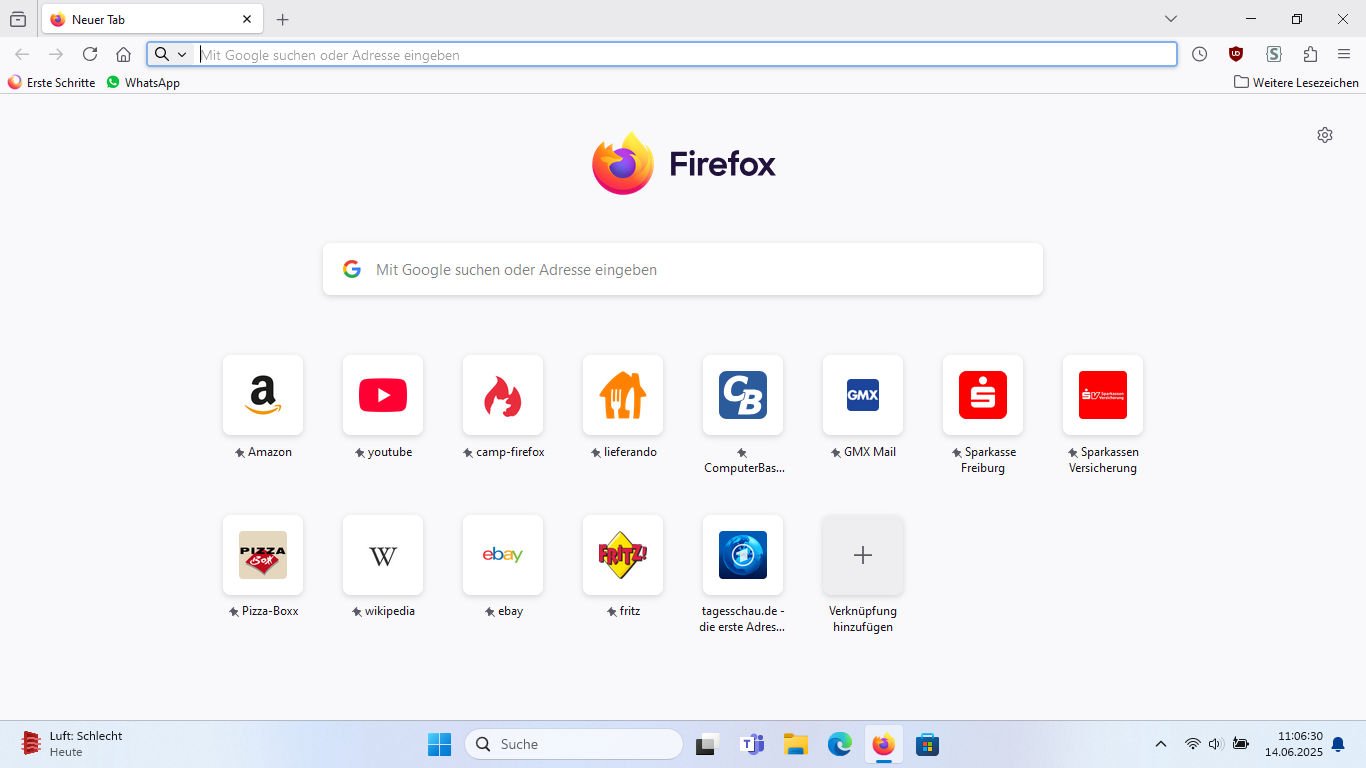Image resolution: width=1366 pixels, height=768 pixels.
Task: Show hidden system tray icons
Action: 1161,744
